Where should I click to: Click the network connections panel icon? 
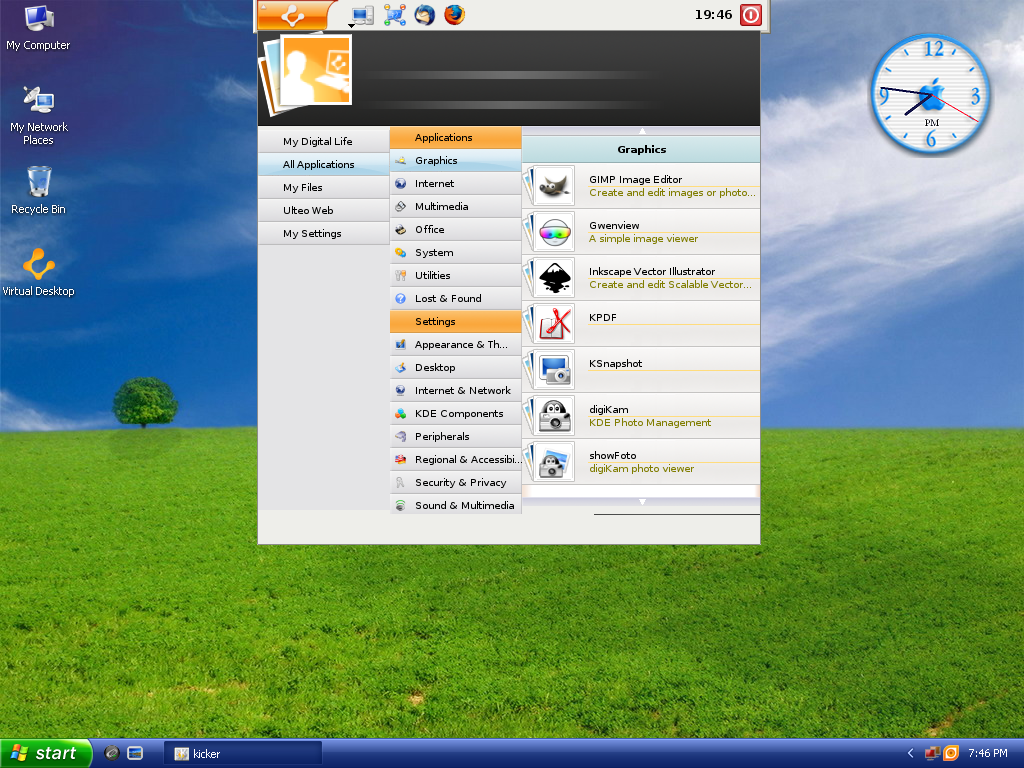coord(394,15)
